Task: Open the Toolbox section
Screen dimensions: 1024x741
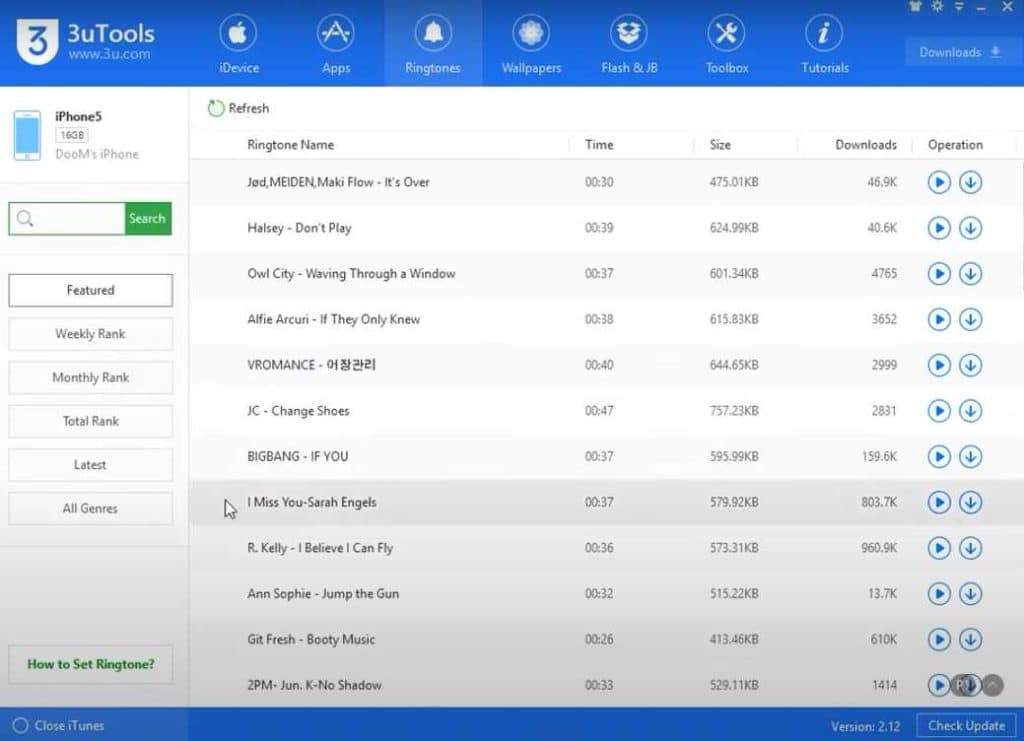Action: tap(726, 44)
